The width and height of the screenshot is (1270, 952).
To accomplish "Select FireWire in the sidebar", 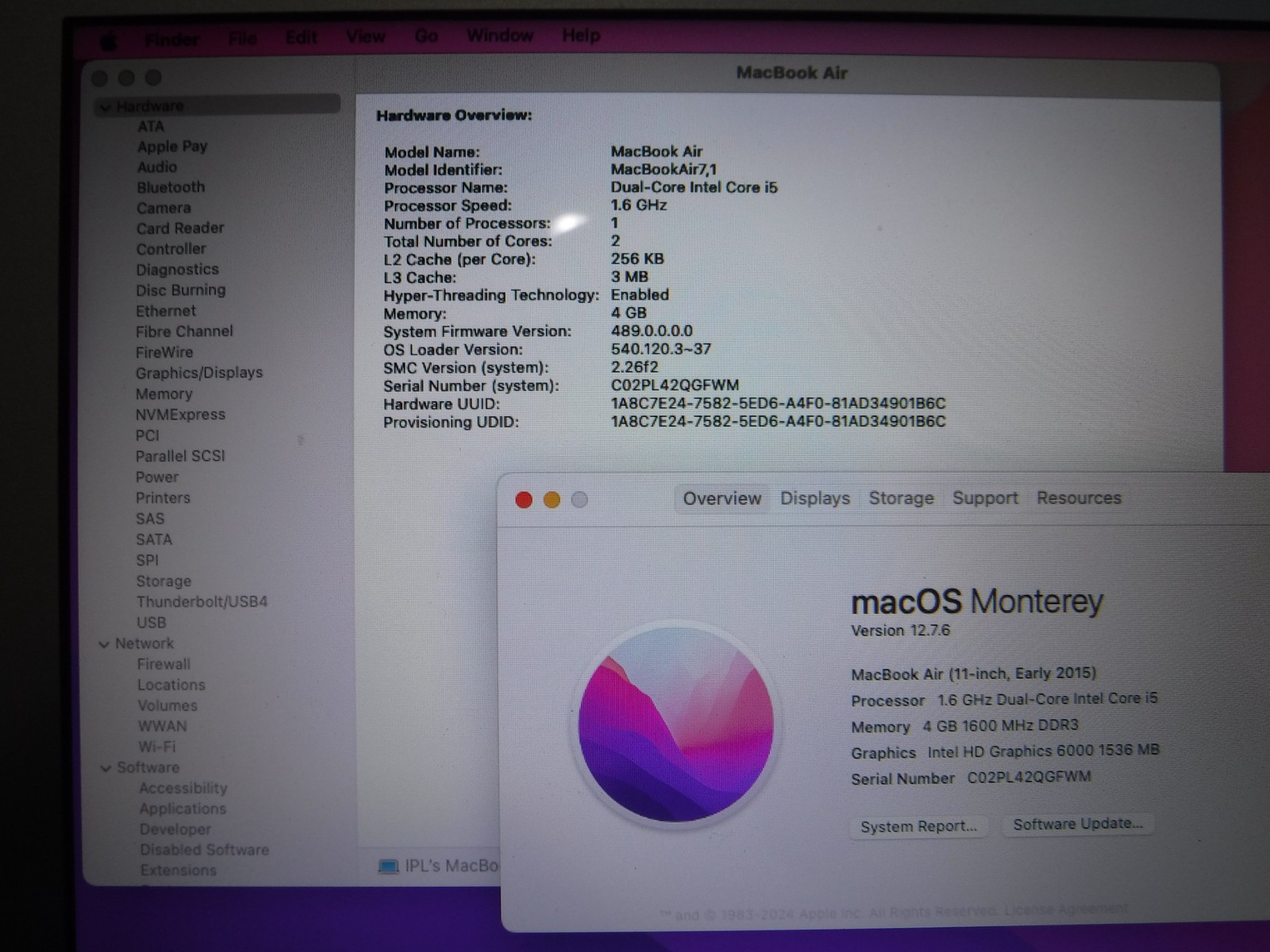I will tap(164, 352).
